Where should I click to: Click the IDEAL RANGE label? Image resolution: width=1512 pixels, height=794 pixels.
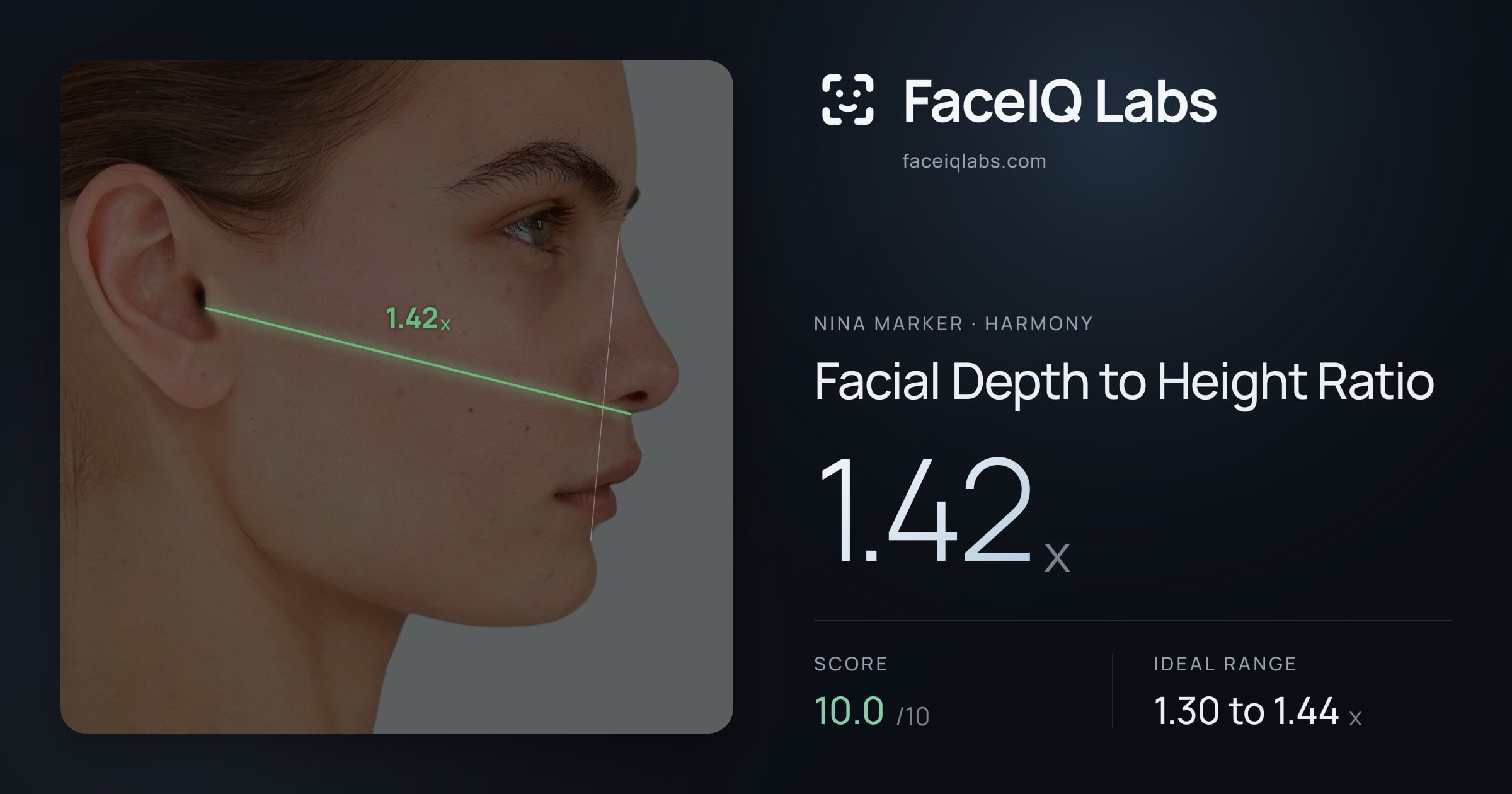(x=1225, y=664)
